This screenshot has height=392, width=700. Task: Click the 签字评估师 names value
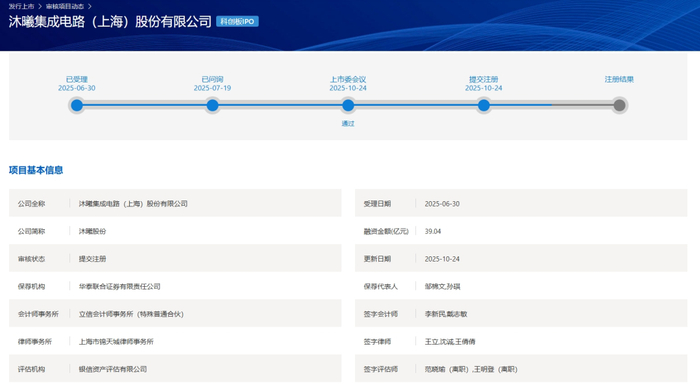tap(471, 370)
